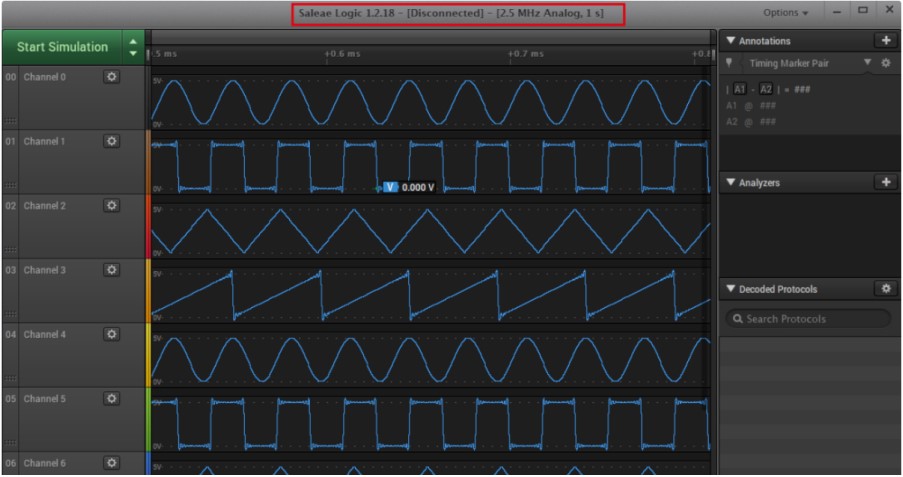Click the Channel 2 gear icon

(x=112, y=206)
